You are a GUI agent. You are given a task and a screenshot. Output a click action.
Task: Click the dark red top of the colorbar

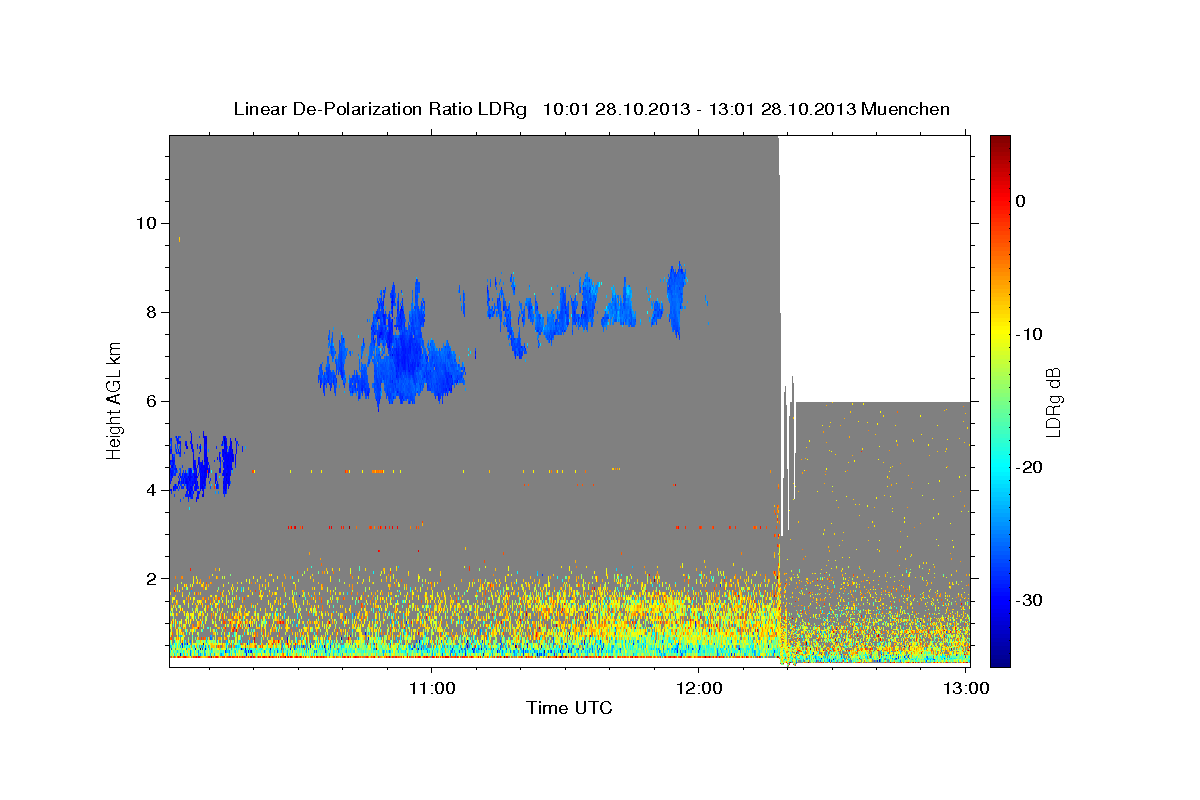(x=1000, y=142)
